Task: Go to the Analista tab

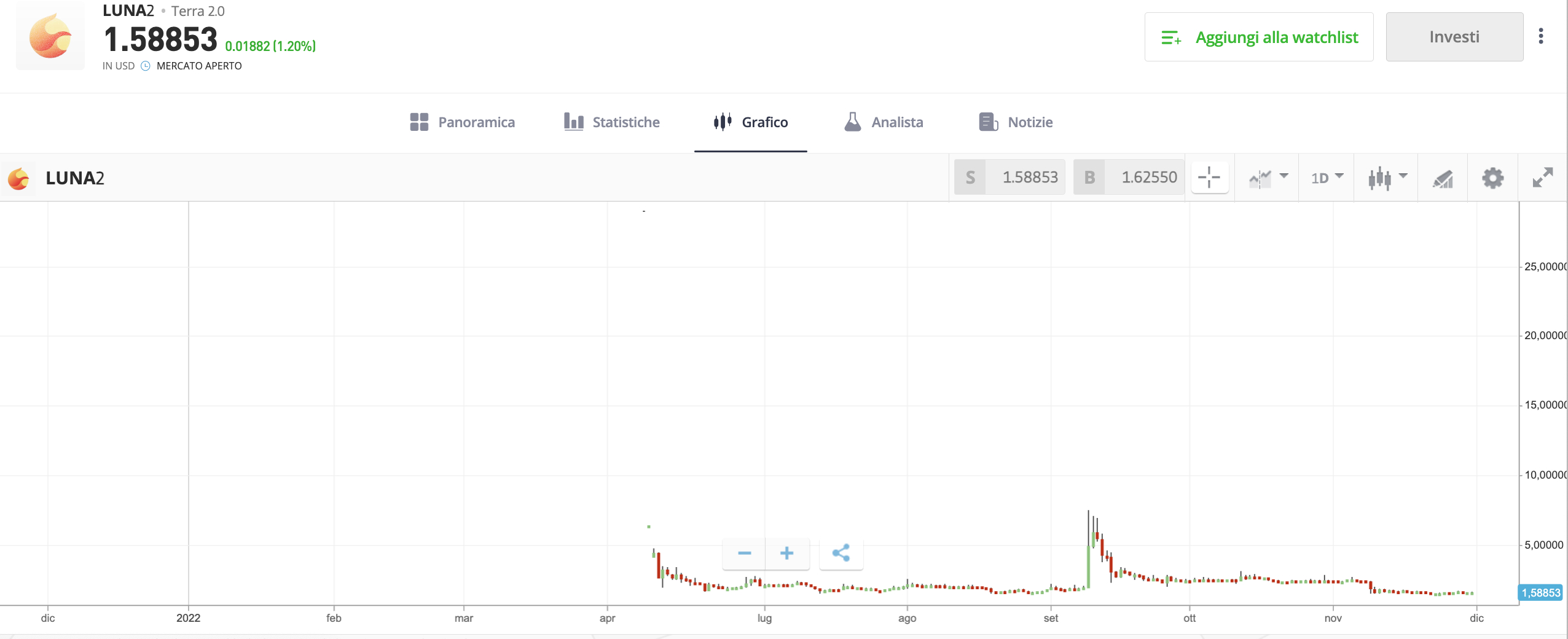Action: point(884,122)
